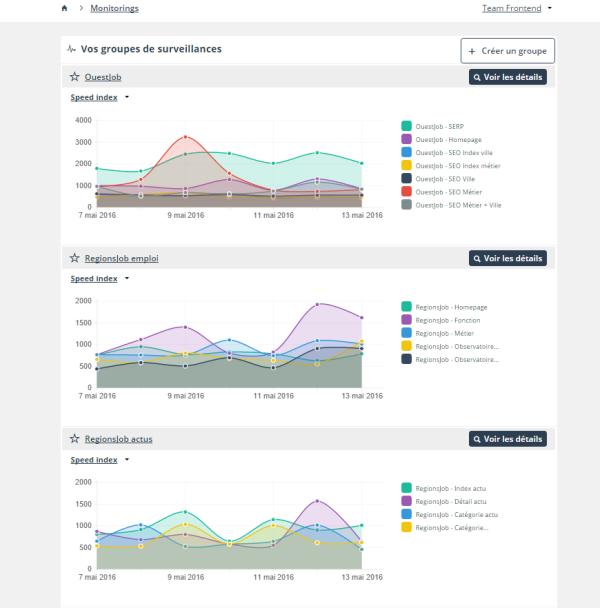Open the OuestJob group link
This screenshot has height=608, width=600.
click(x=103, y=77)
